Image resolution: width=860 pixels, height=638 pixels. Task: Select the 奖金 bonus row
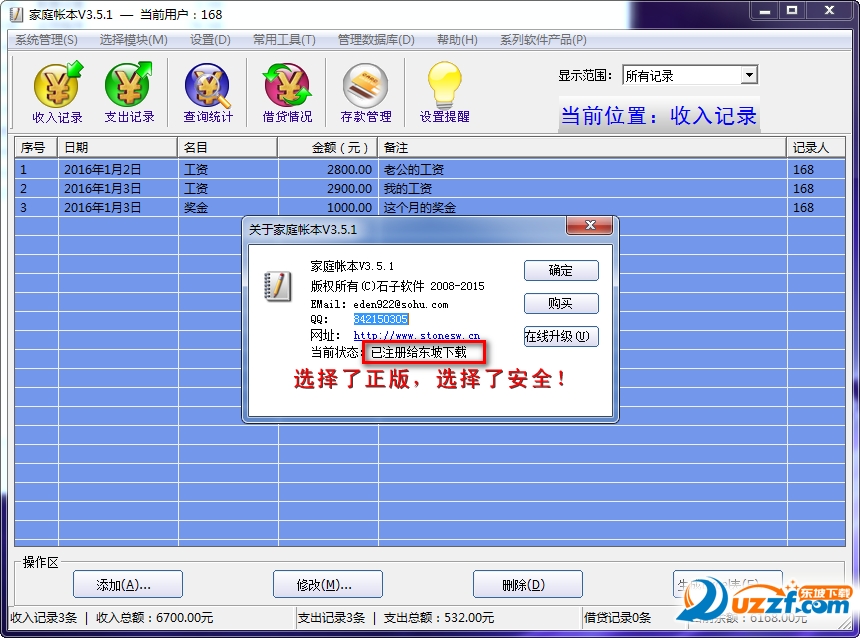[430, 208]
